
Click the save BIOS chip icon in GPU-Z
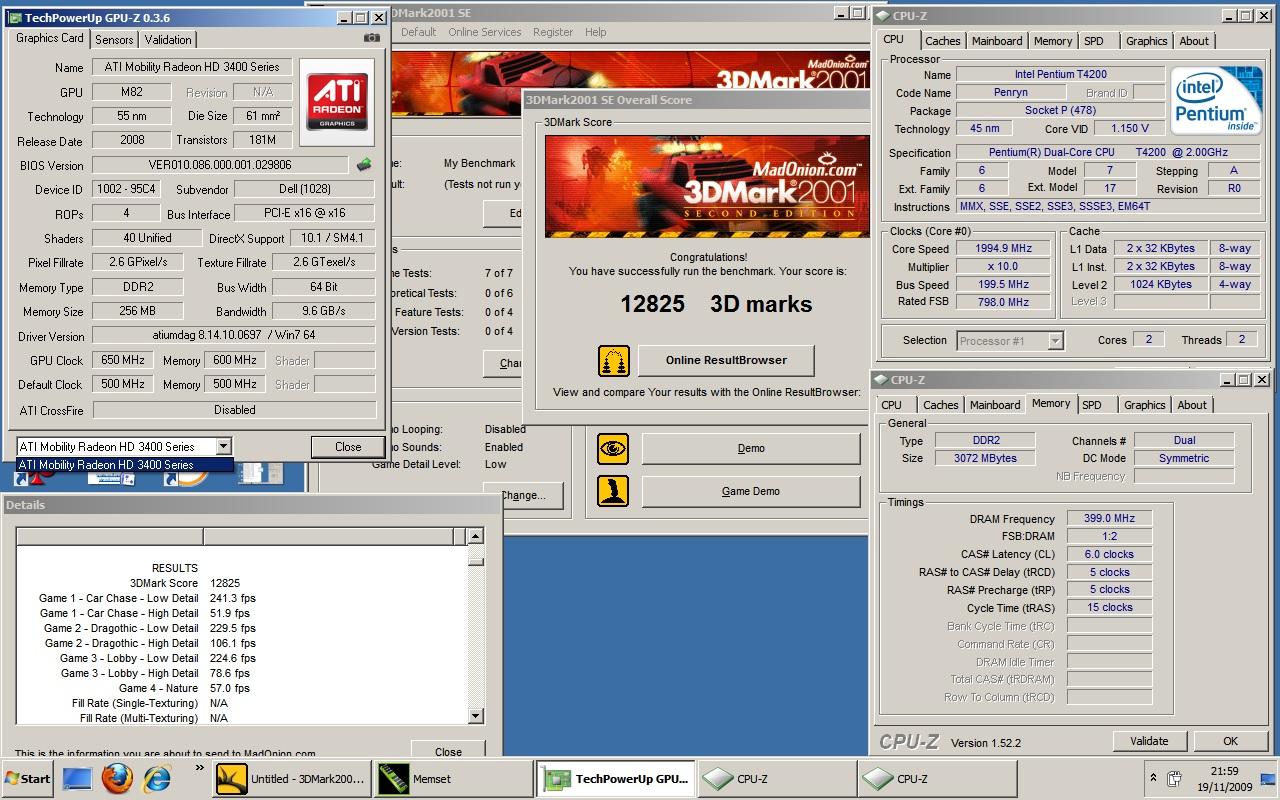(364, 165)
